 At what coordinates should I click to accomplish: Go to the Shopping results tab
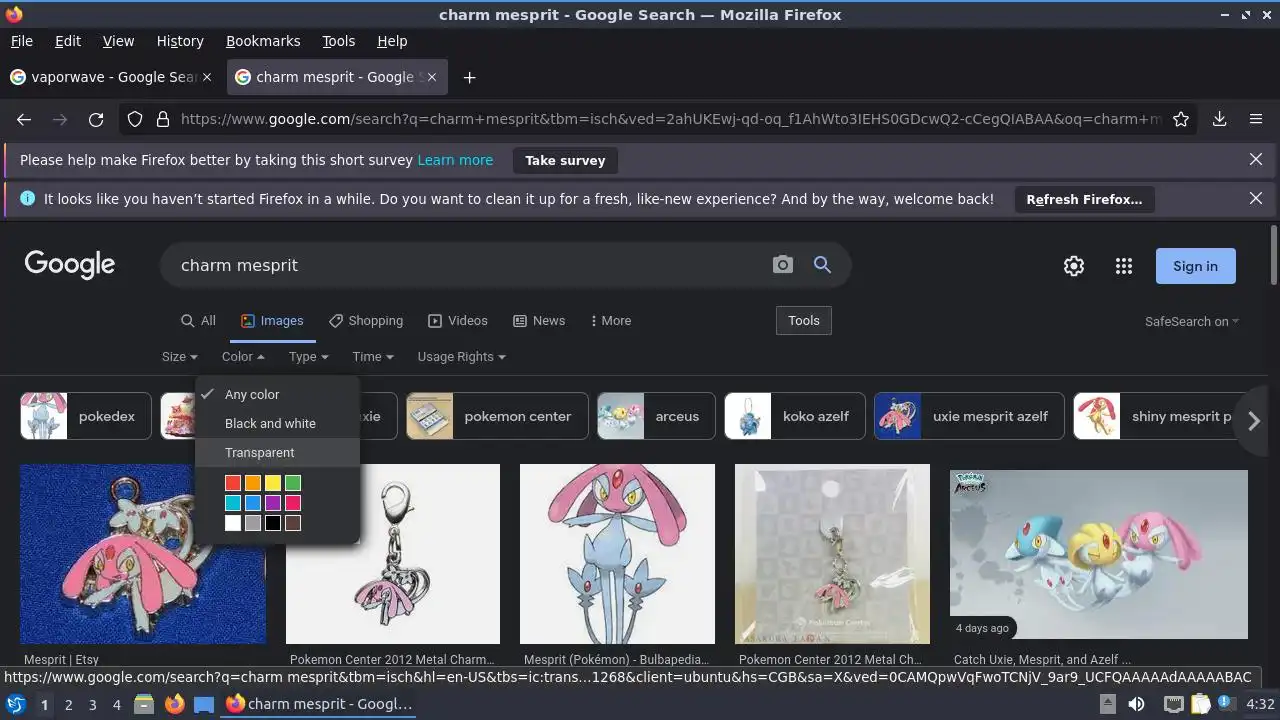(366, 321)
